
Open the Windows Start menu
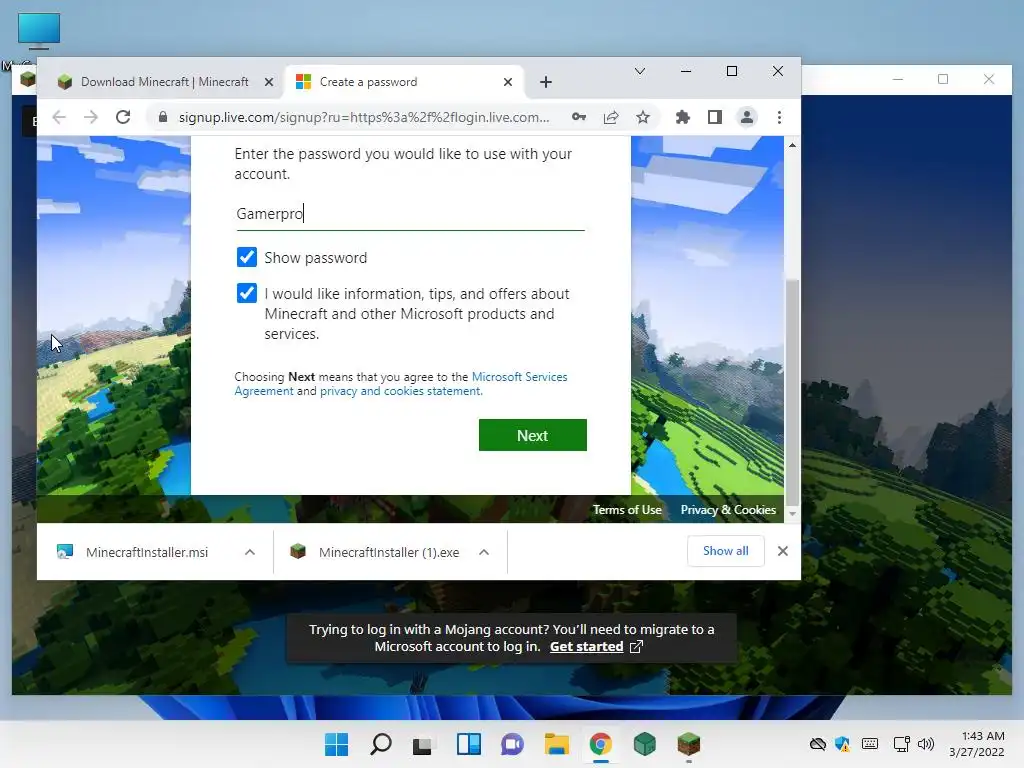coord(336,744)
